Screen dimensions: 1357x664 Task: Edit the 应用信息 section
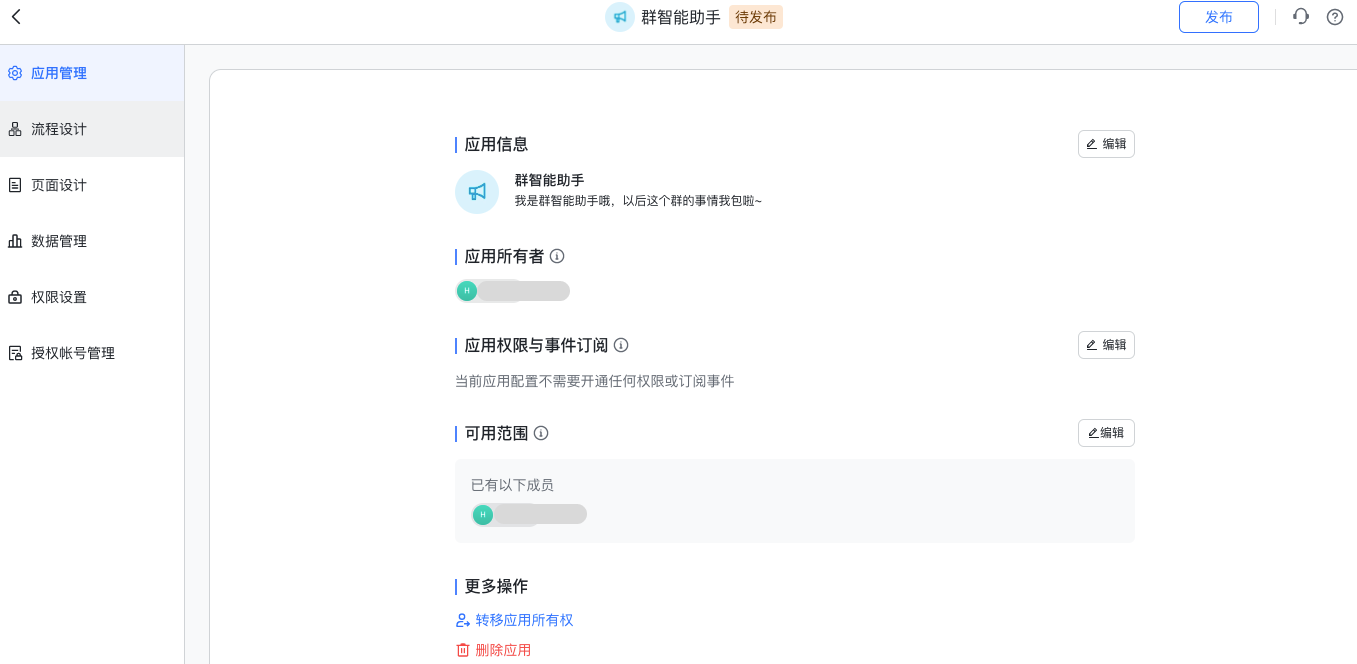[1105, 143]
